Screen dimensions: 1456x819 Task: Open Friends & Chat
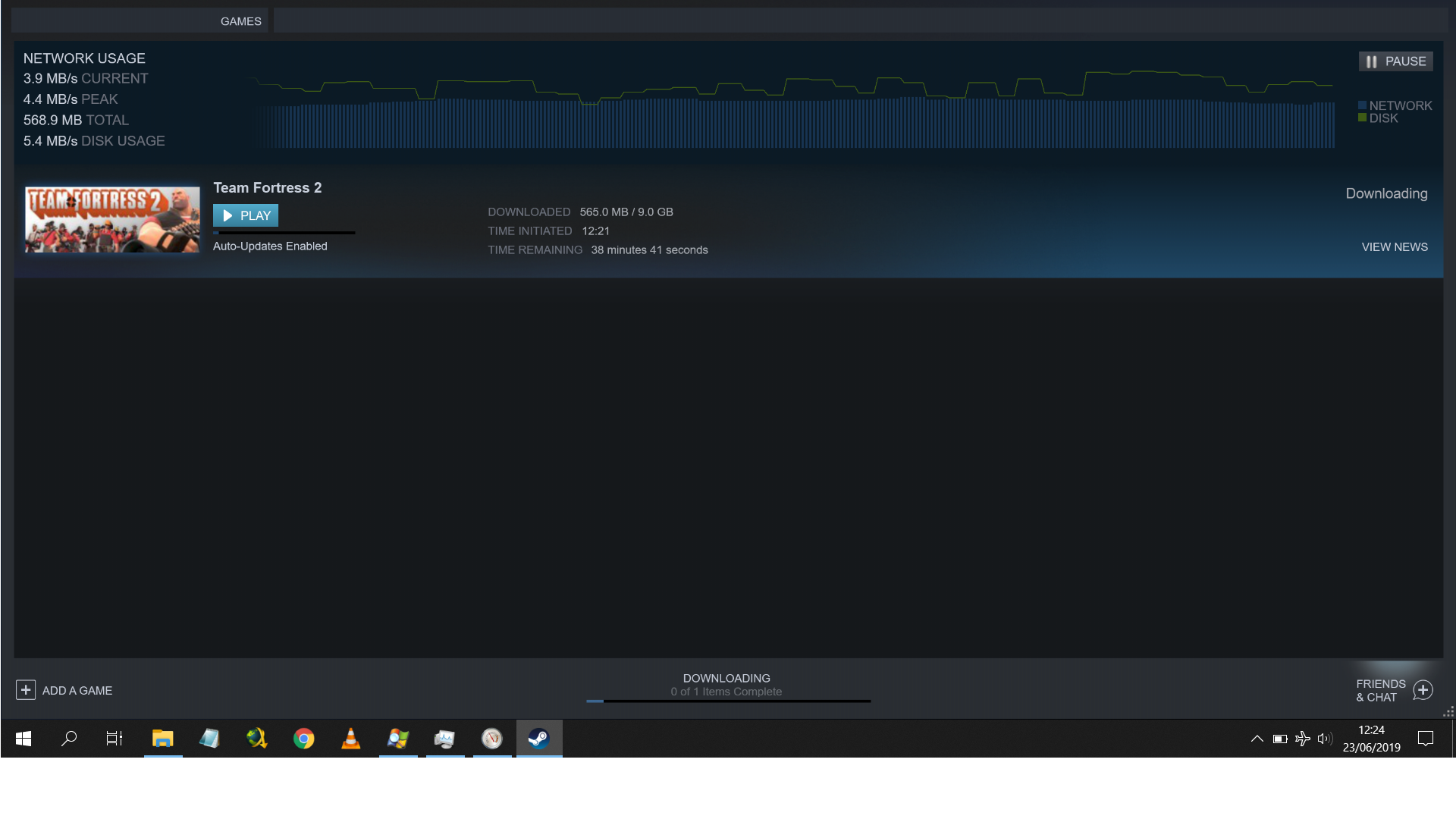click(1380, 691)
